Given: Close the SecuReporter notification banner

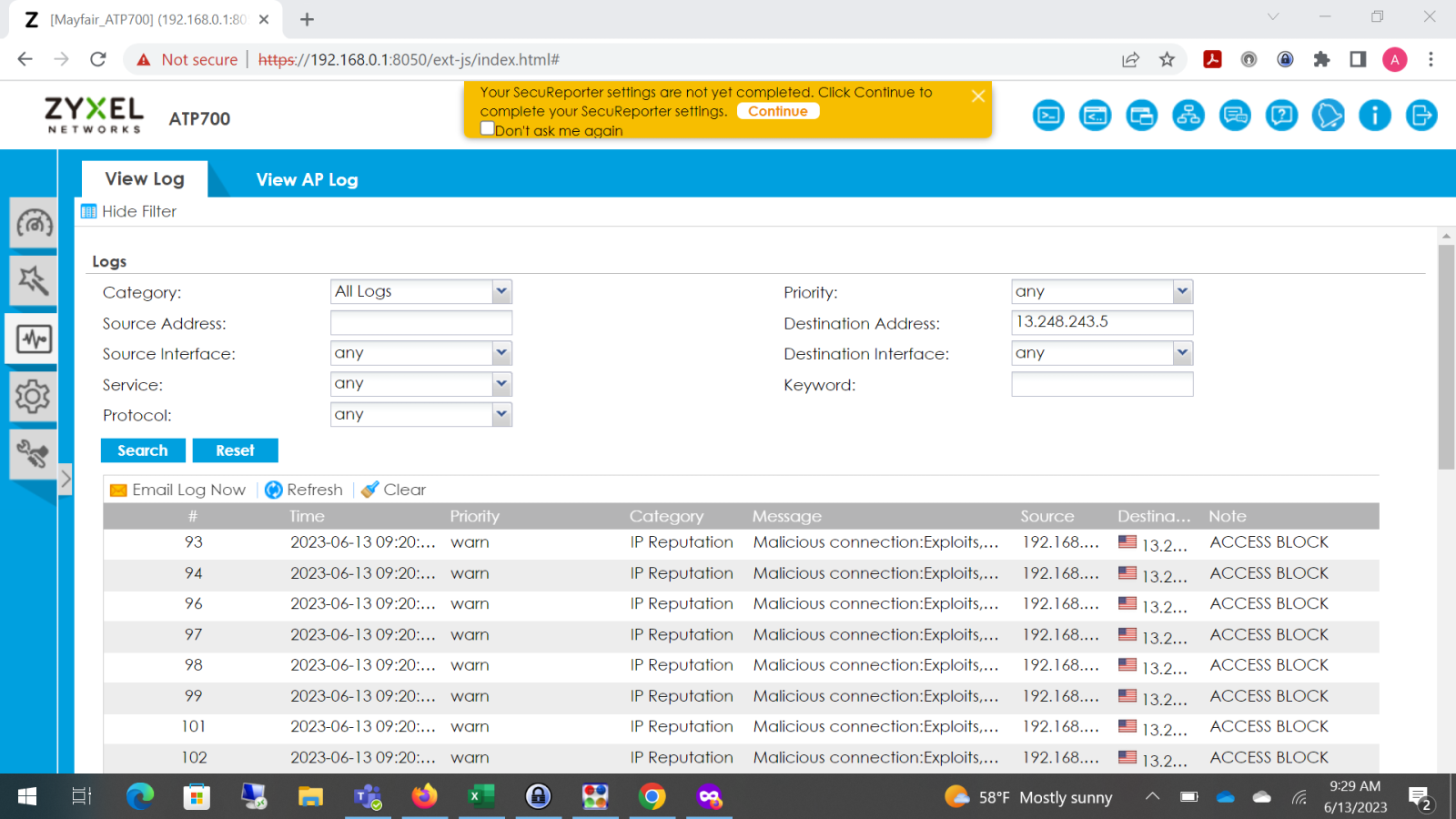Looking at the screenshot, I should tap(978, 96).
